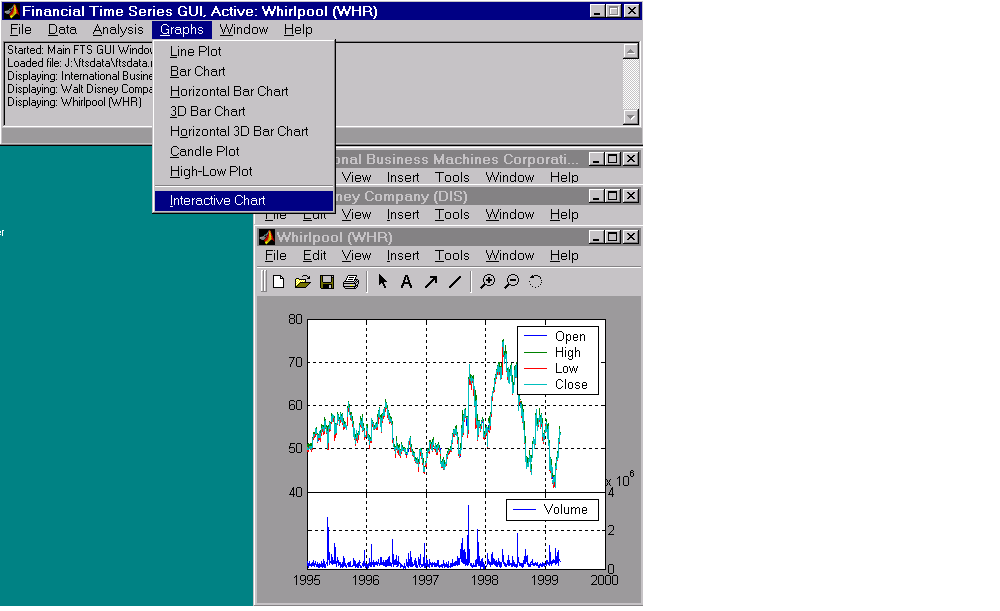
Task: Select the Add Line drawing tool
Action: click(454, 282)
